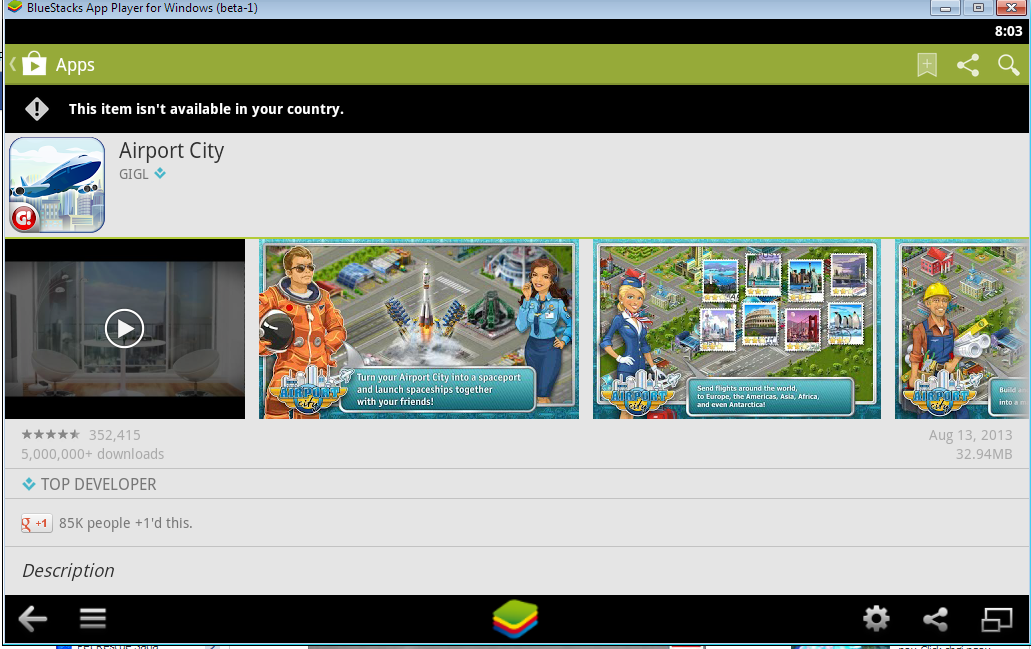Select the 5,000,000+ downloads text
This screenshot has height=649, width=1031.
tap(93, 454)
